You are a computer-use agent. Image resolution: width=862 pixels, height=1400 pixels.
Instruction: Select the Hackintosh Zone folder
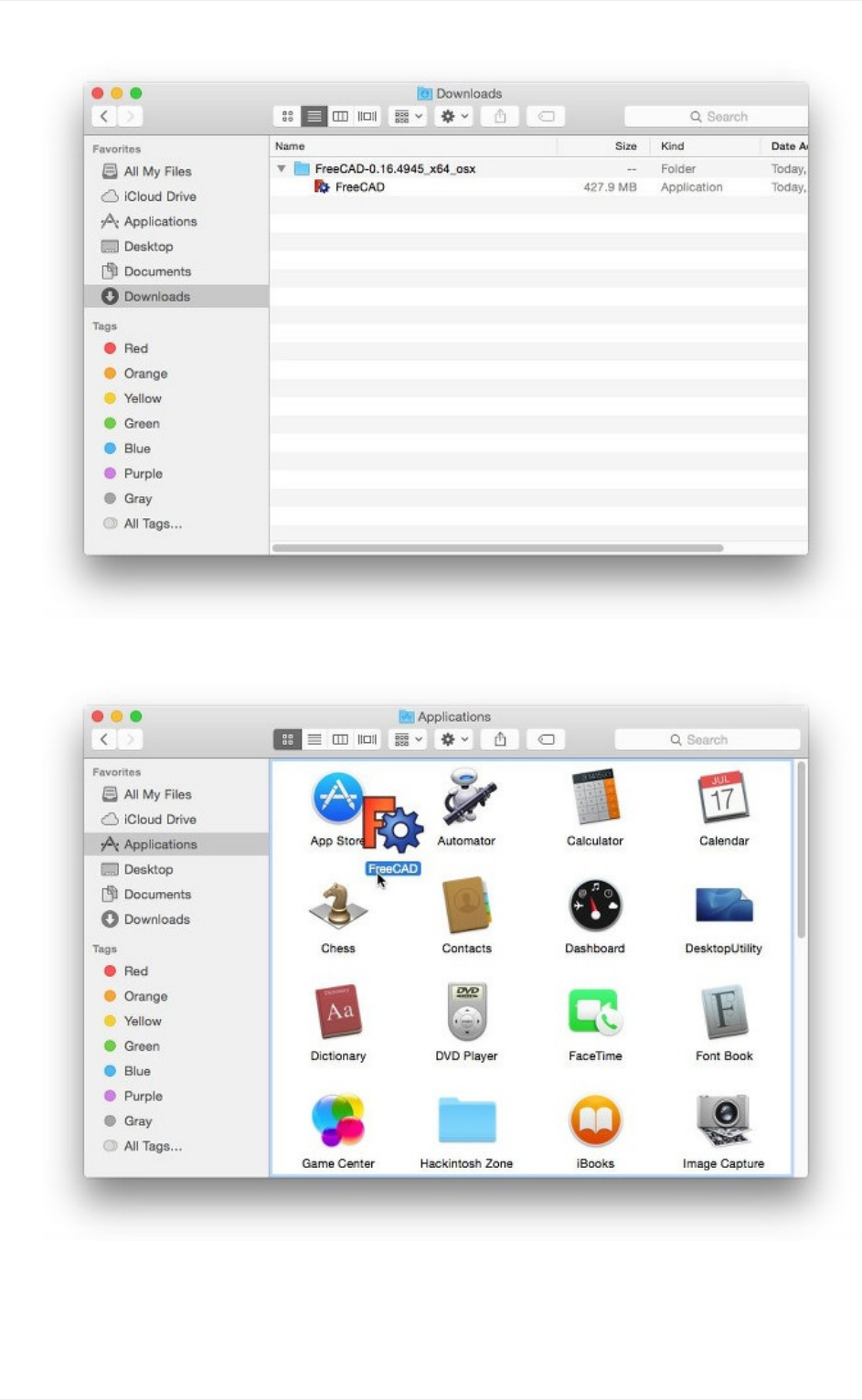click(467, 1120)
